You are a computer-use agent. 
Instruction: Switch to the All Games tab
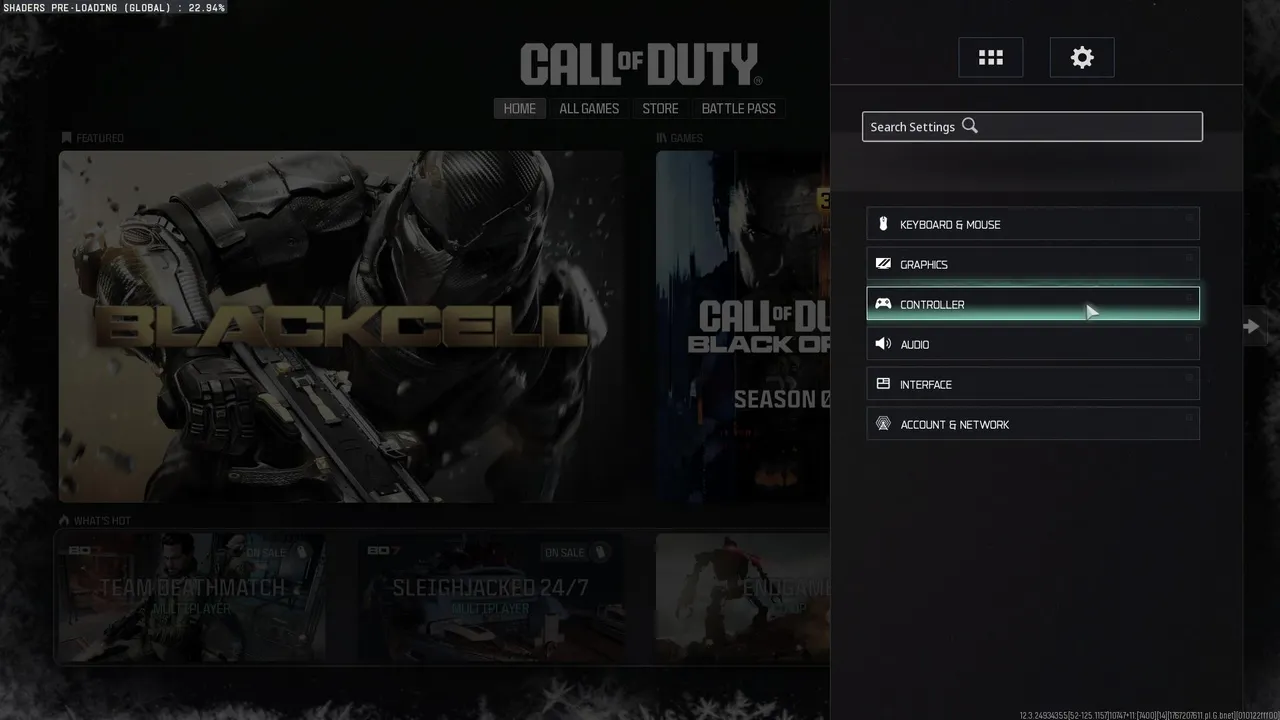[x=589, y=108]
